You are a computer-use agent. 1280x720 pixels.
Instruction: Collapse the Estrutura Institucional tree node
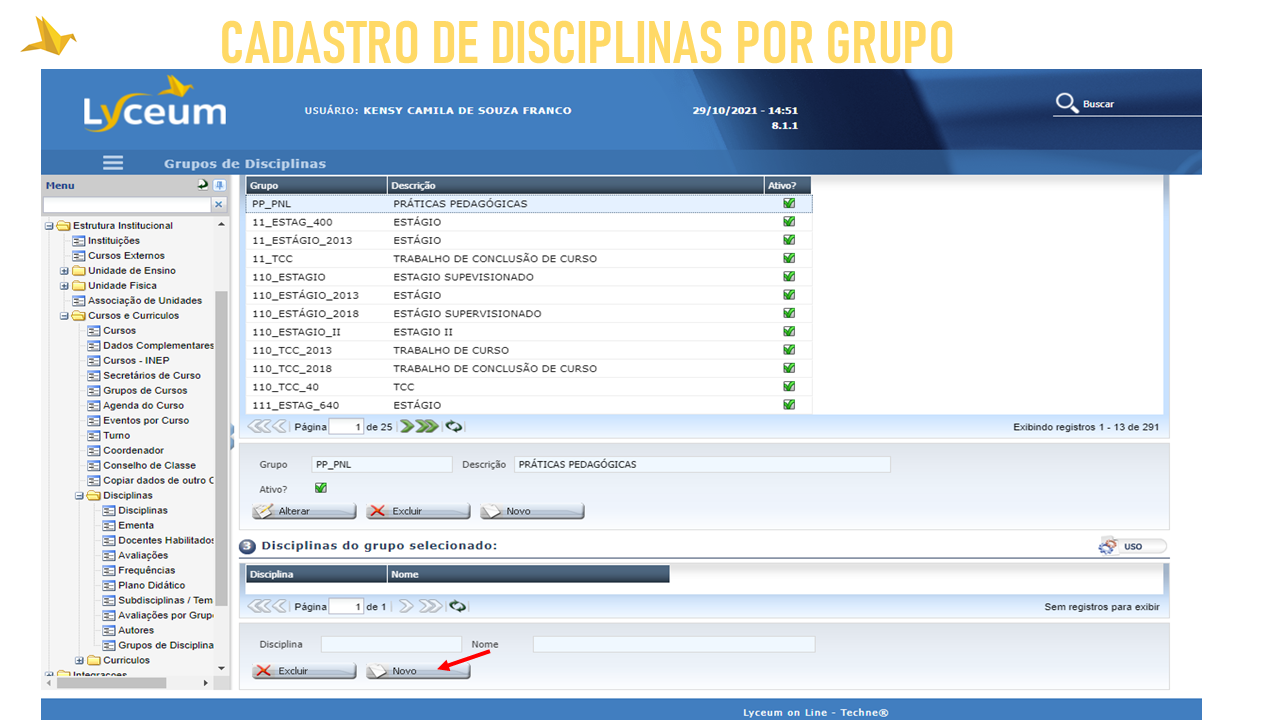click(x=49, y=225)
